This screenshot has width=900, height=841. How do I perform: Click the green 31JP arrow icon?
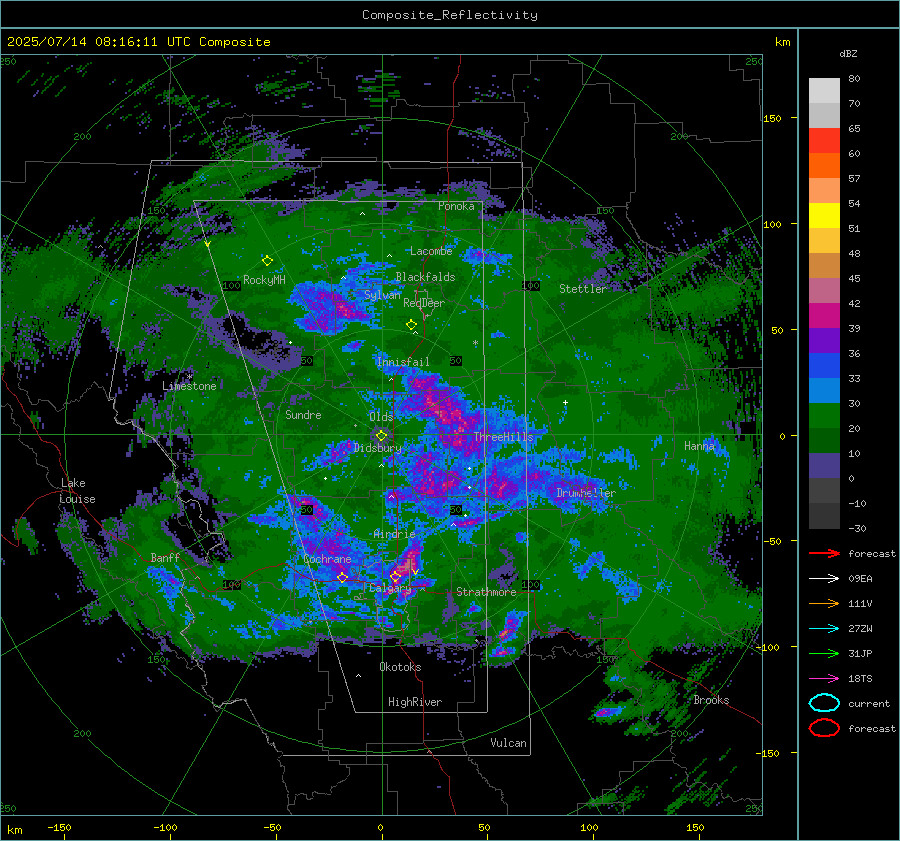click(x=824, y=653)
